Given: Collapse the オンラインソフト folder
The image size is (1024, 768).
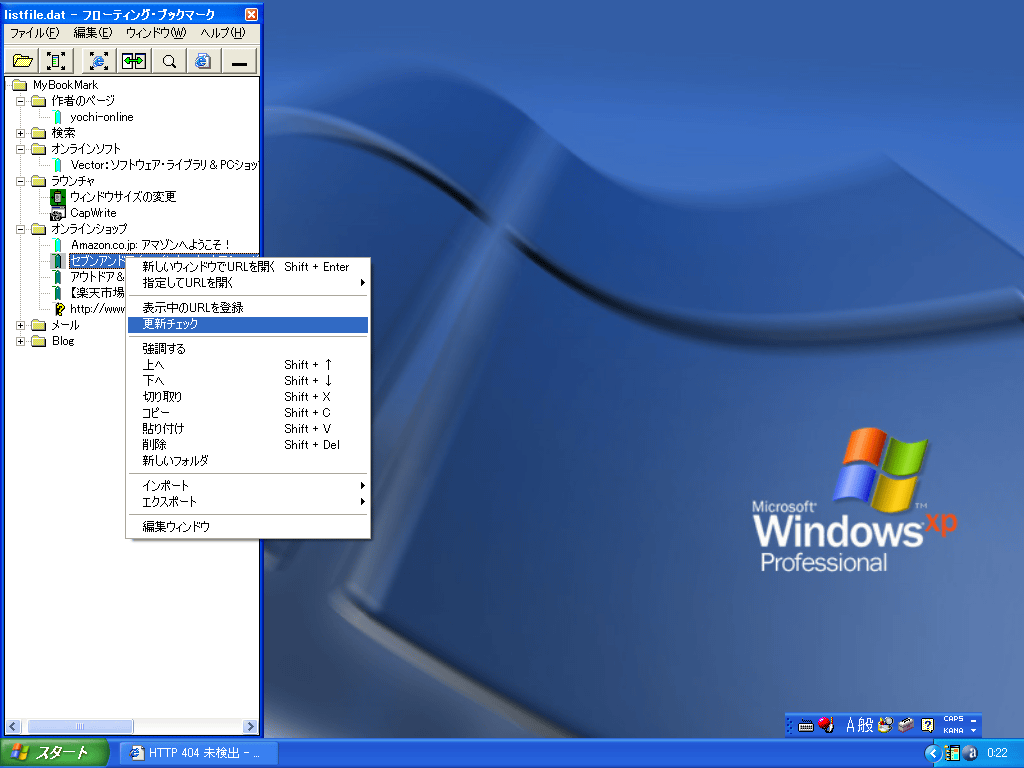Looking at the screenshot, I should (x=21, y=149).
